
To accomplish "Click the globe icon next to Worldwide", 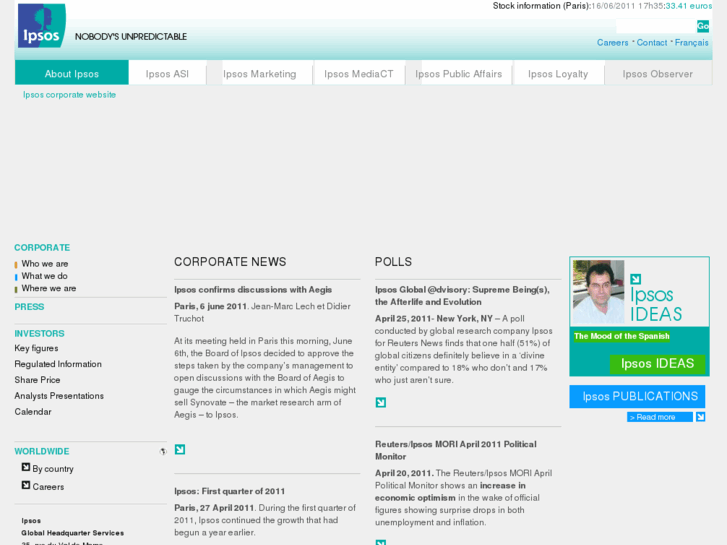I will click(x=163, y=451).
